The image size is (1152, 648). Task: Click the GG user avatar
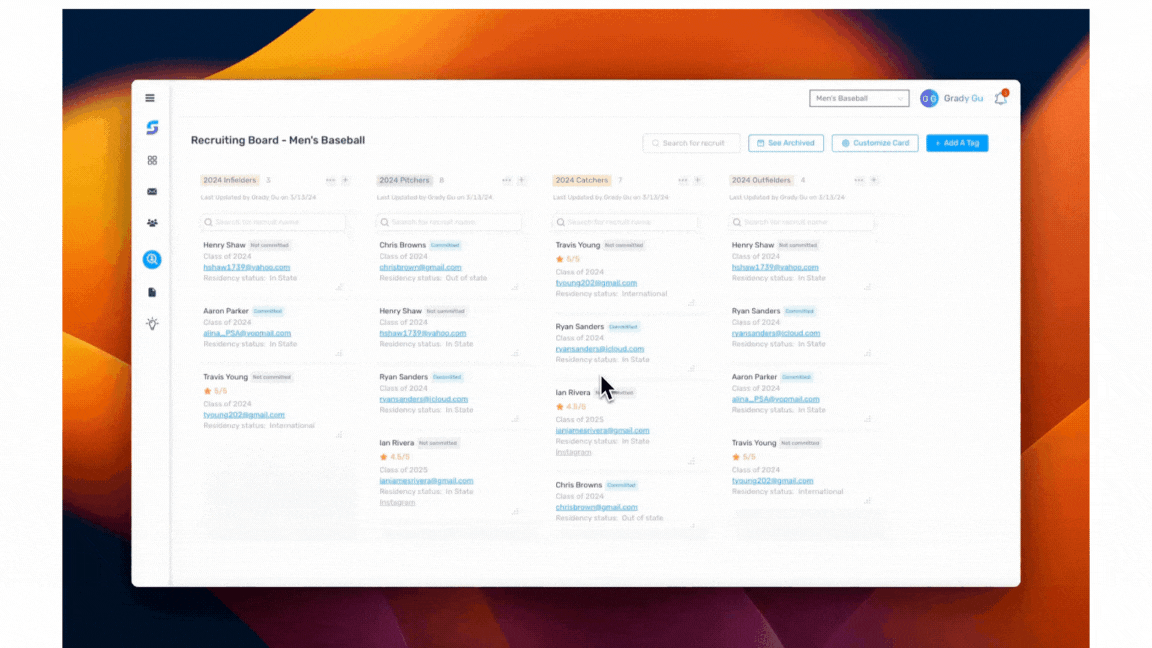click(x=929, y=98)
